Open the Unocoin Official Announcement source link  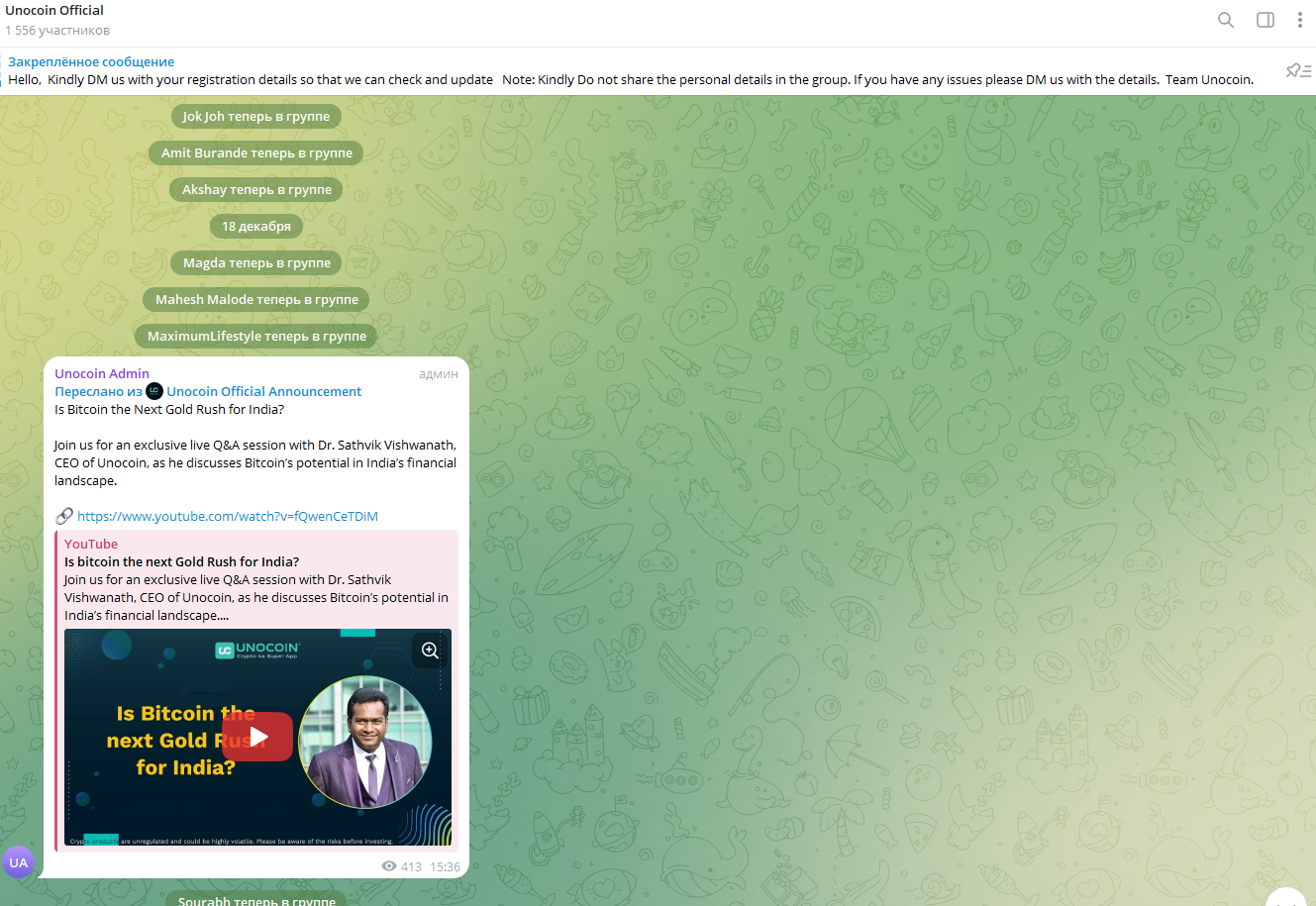point(264,391)
